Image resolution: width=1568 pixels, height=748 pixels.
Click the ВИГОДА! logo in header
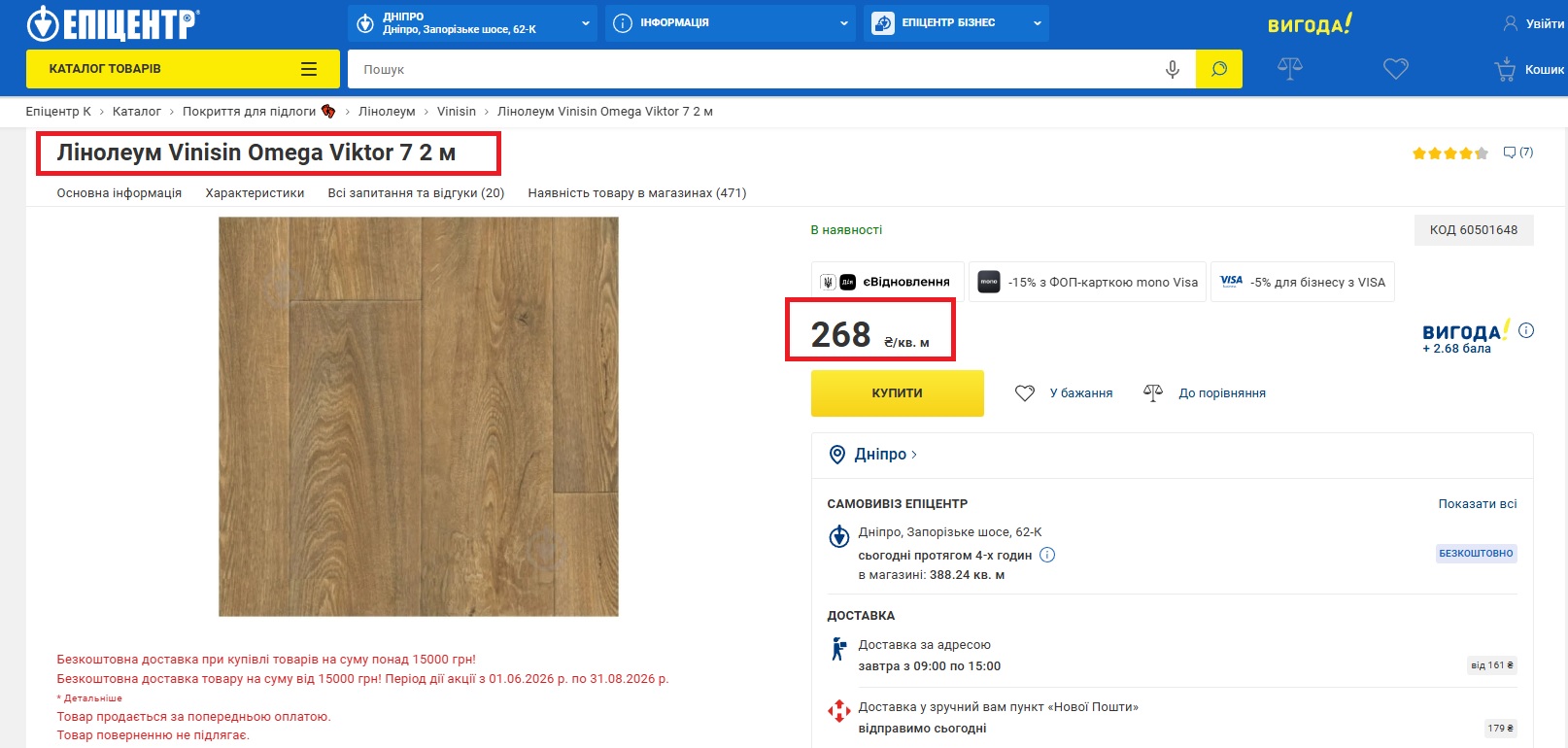(x=1310, y=24)
